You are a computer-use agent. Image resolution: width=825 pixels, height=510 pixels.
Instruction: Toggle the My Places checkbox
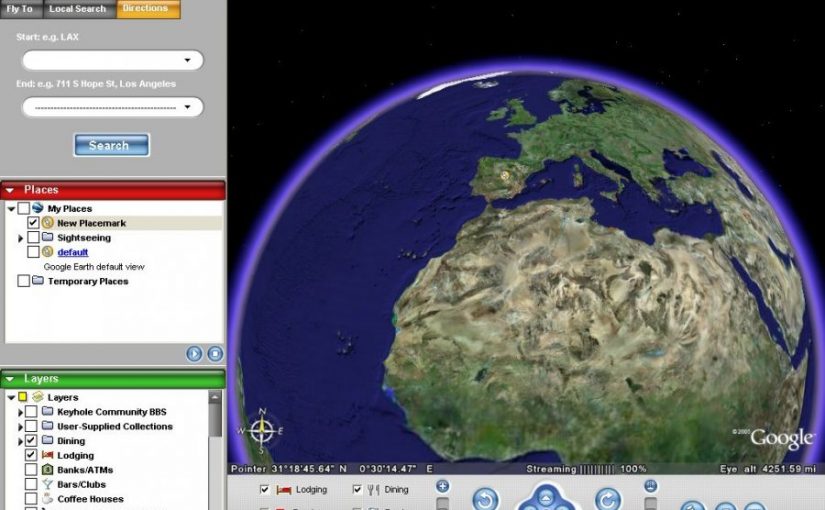tap(23, 208)
